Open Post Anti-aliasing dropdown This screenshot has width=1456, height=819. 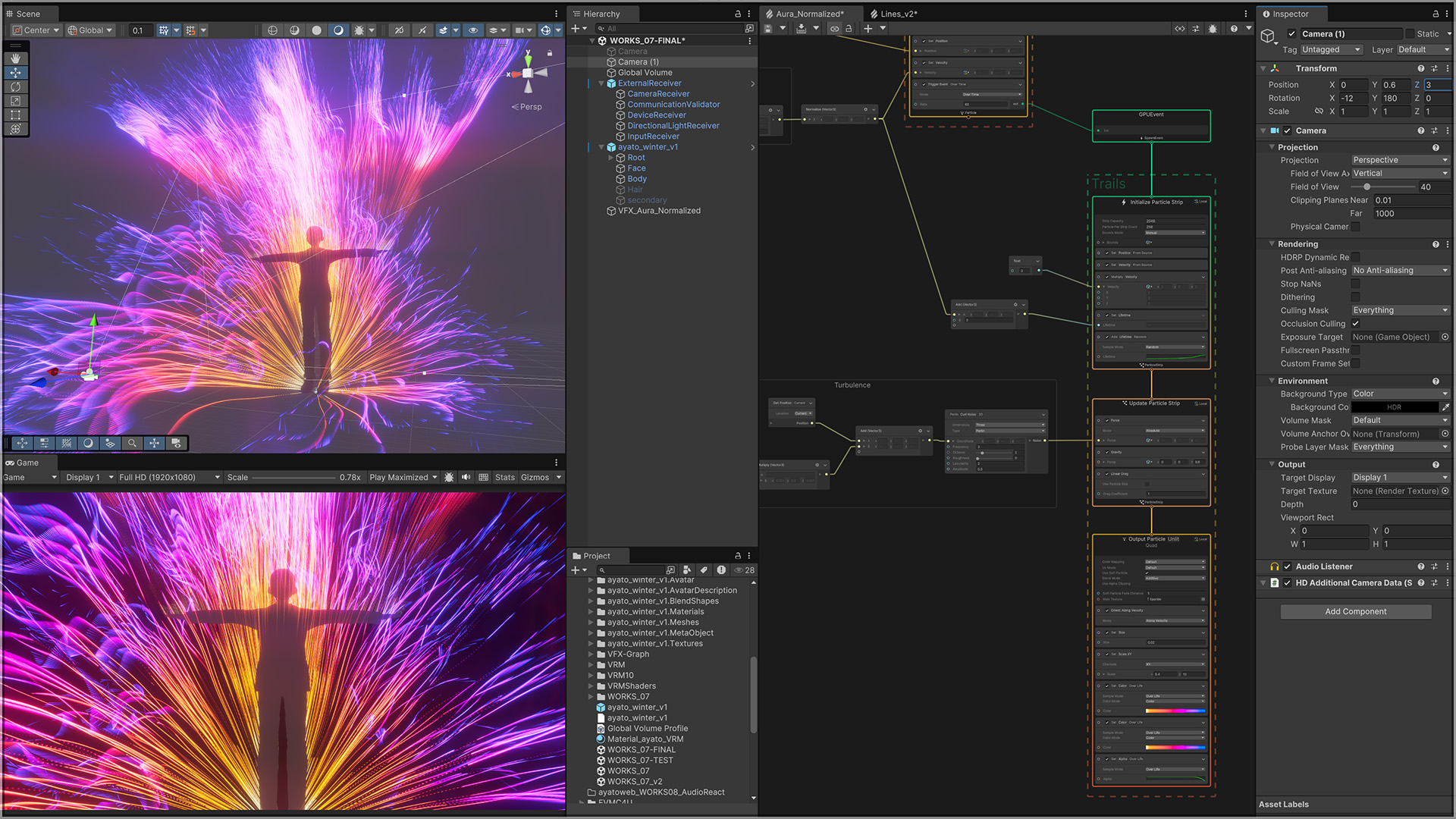[x=1400, y=271]
